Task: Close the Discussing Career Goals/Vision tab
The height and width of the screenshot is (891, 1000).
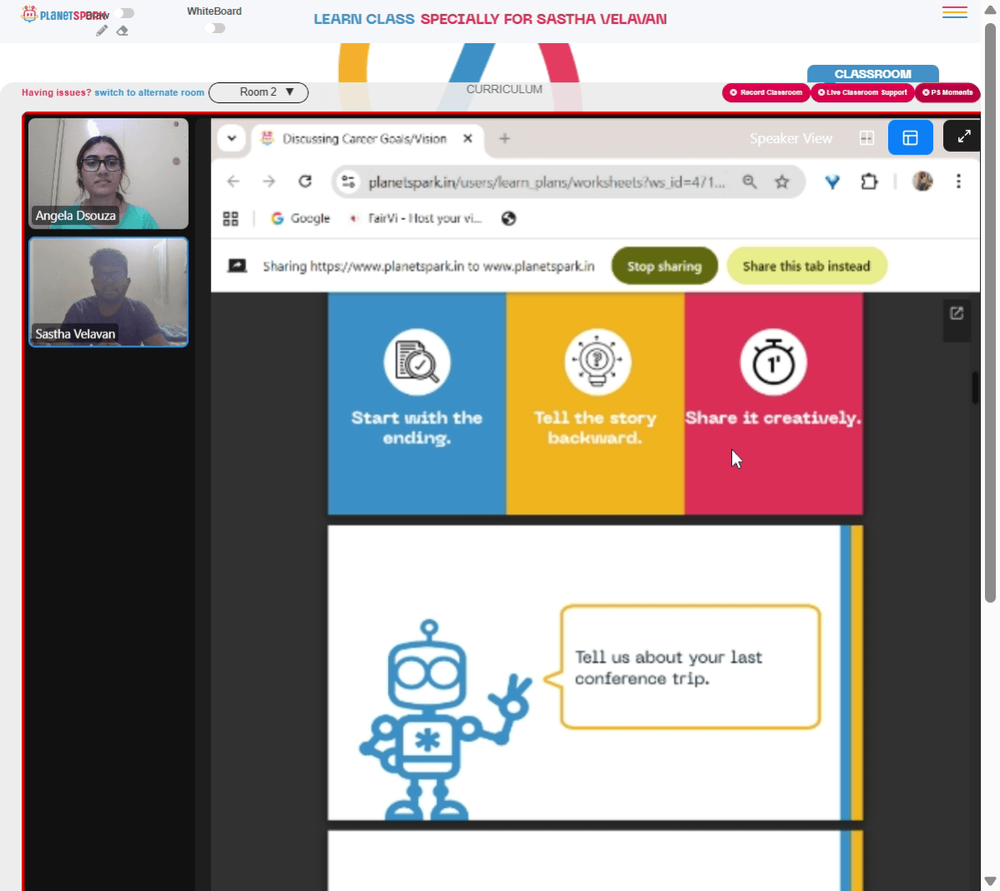Action: [x=467, y=138]
